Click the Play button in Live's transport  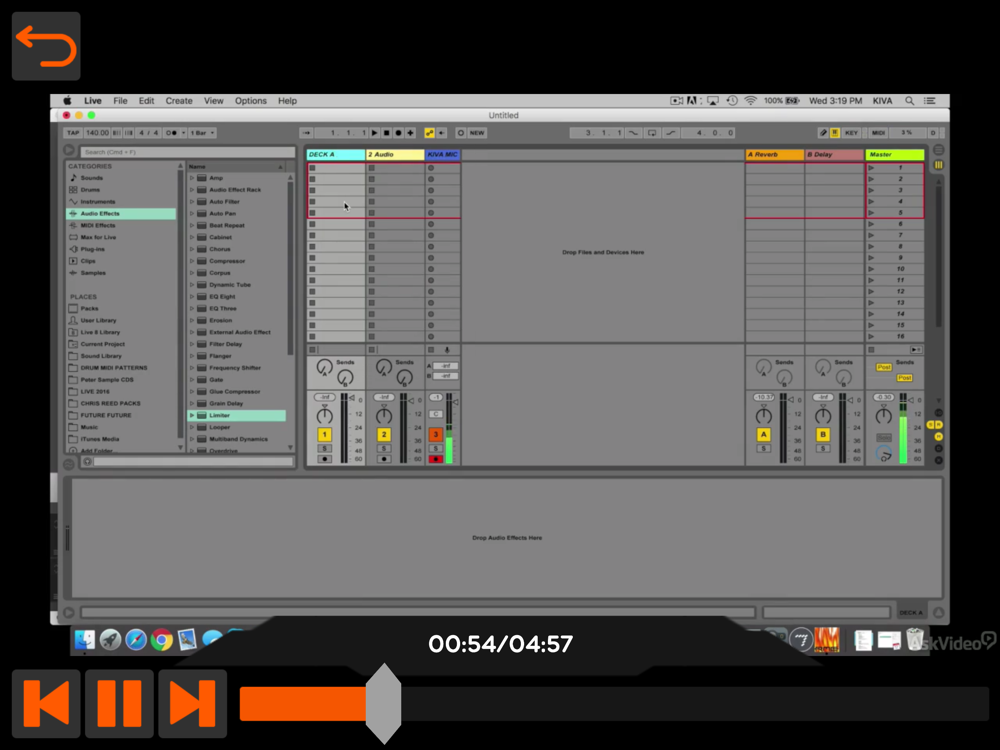pos(374,133)
